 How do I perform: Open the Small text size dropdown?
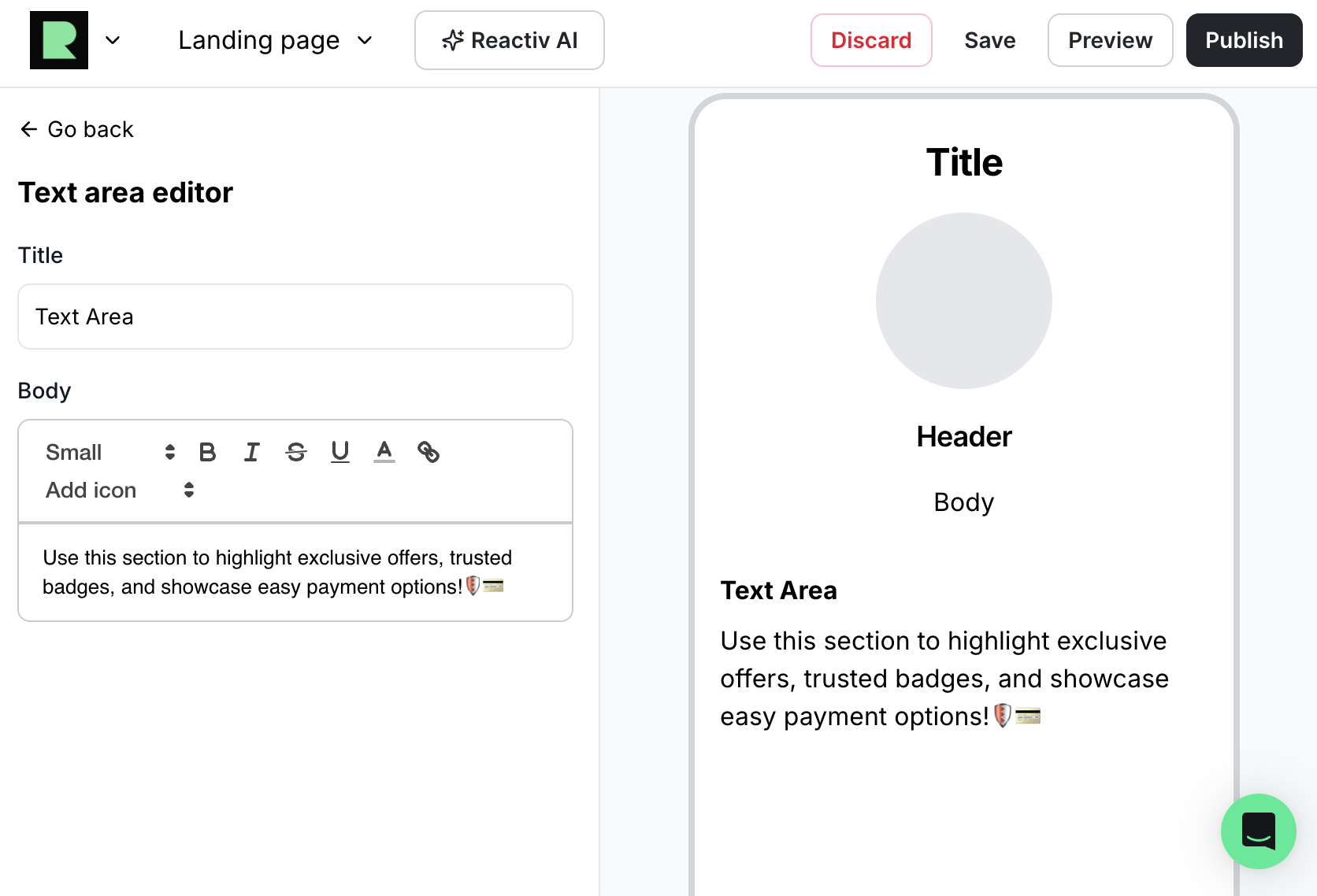[x=109, y=452]
